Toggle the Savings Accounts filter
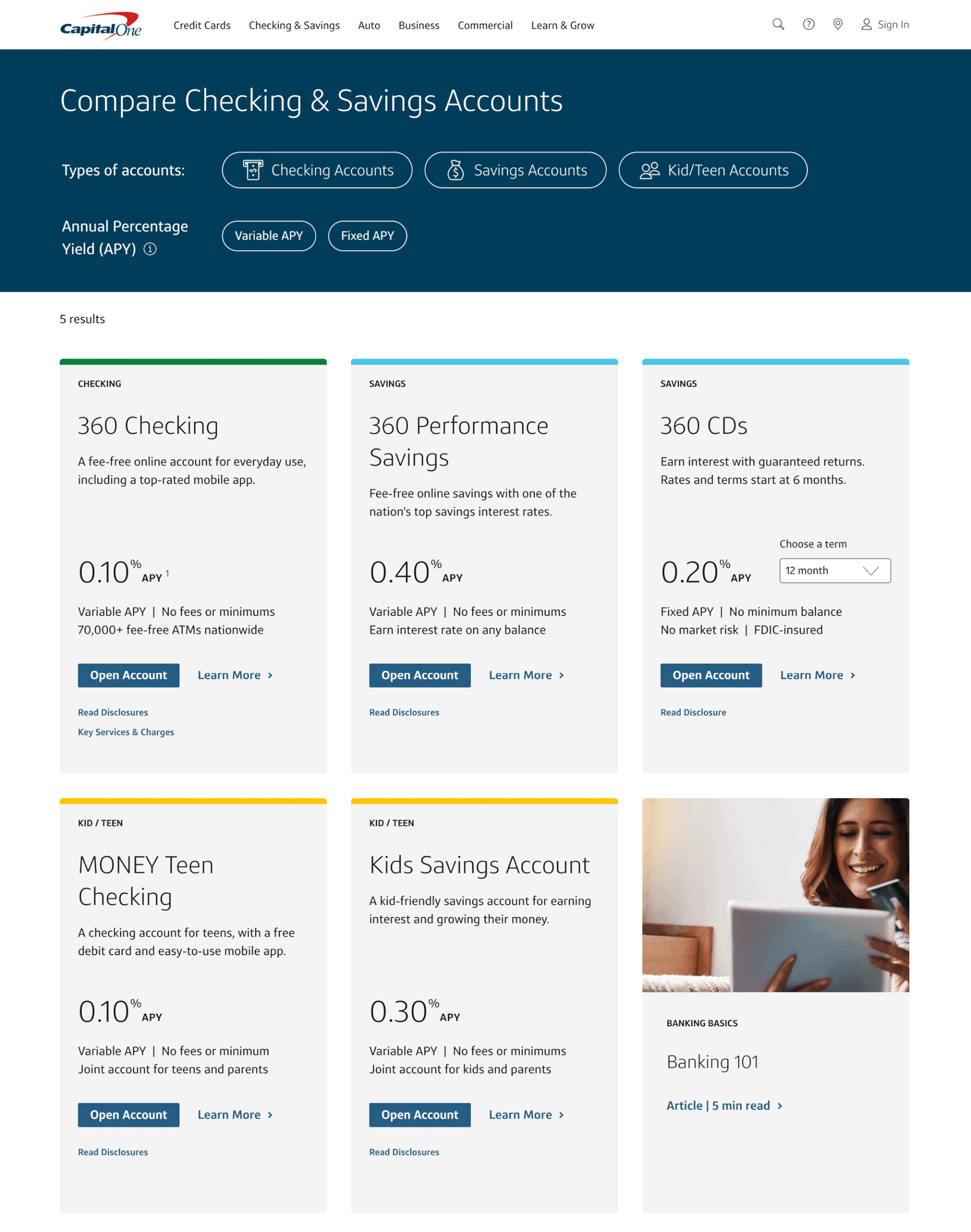The image size is (971, 1232). (x=515, y=170)
